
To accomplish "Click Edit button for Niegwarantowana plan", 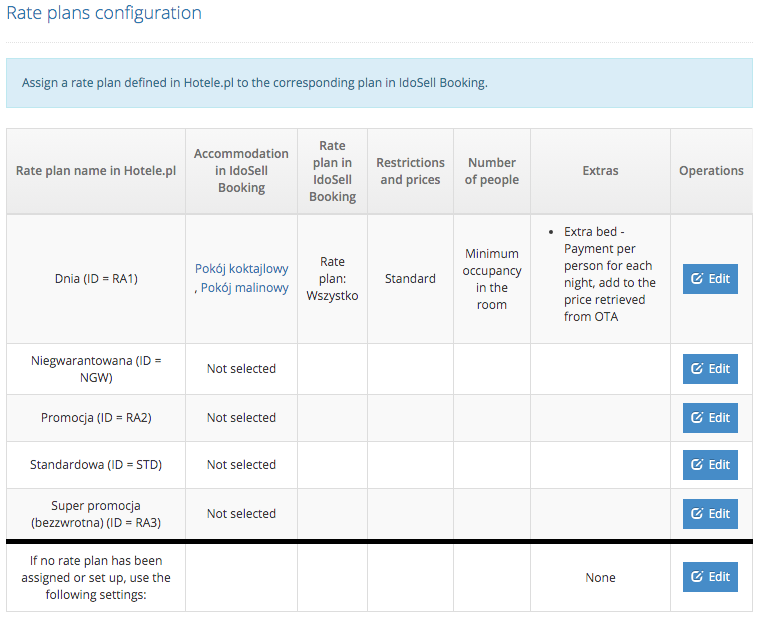I will [710, 369].
